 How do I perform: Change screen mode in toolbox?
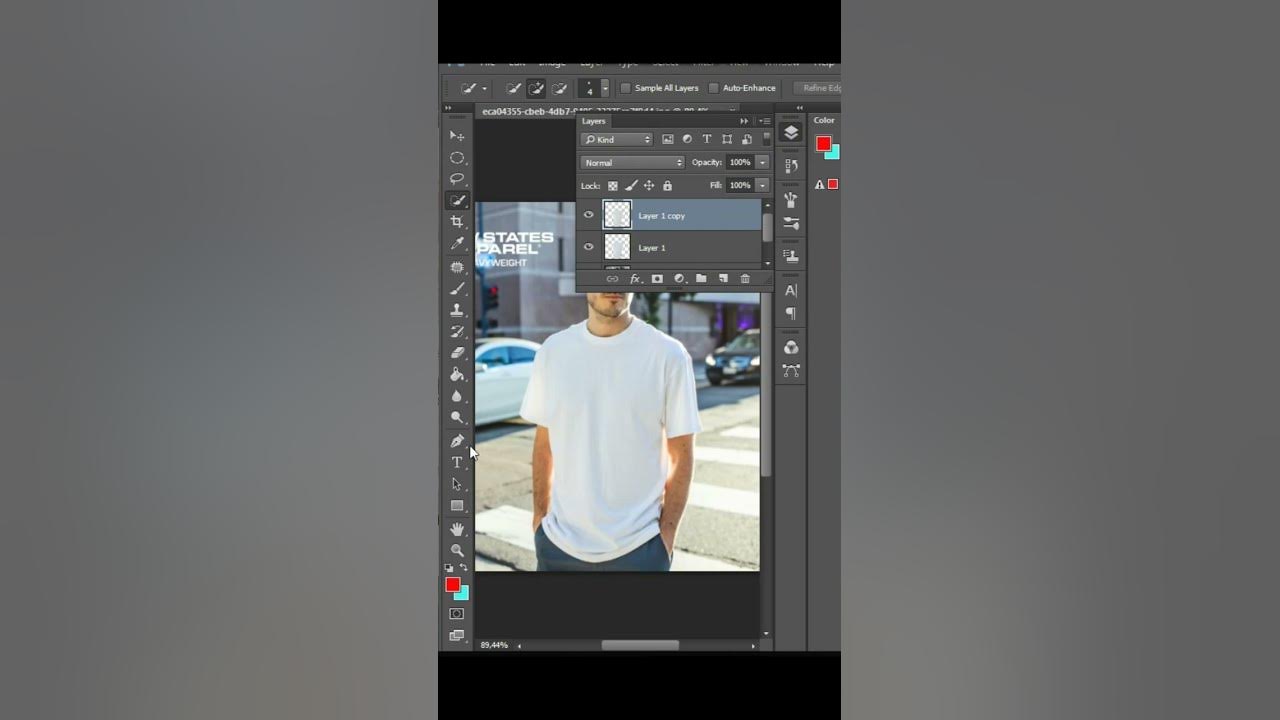click(457, 635)
